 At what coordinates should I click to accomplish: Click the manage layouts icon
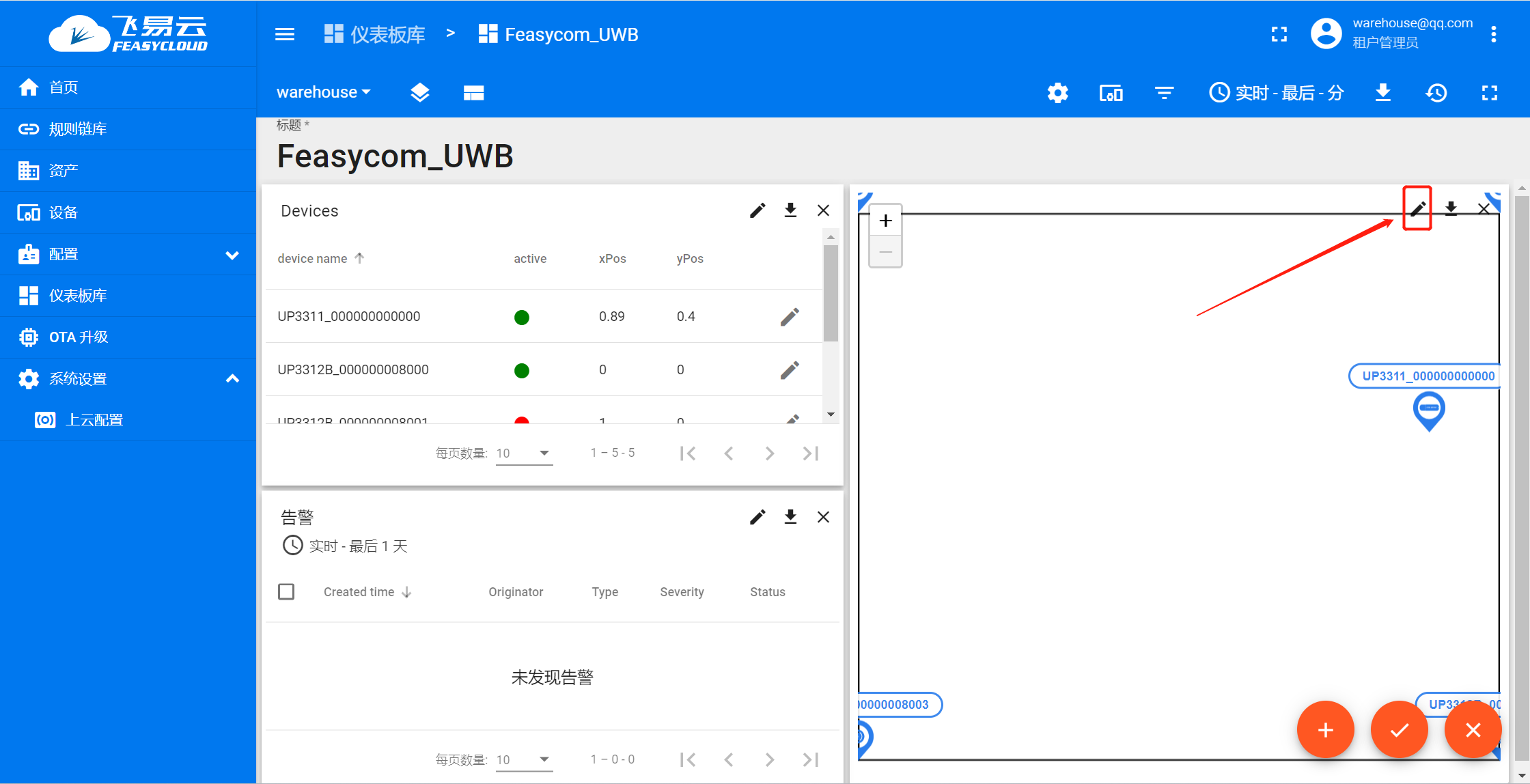(473, 93)
